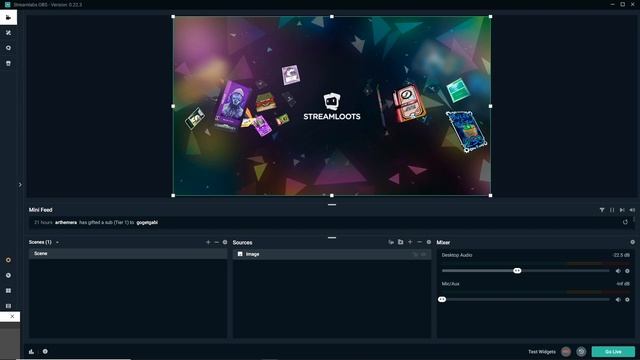Click the Go Live button
The image size is (640, 360).
pos(613,351)
